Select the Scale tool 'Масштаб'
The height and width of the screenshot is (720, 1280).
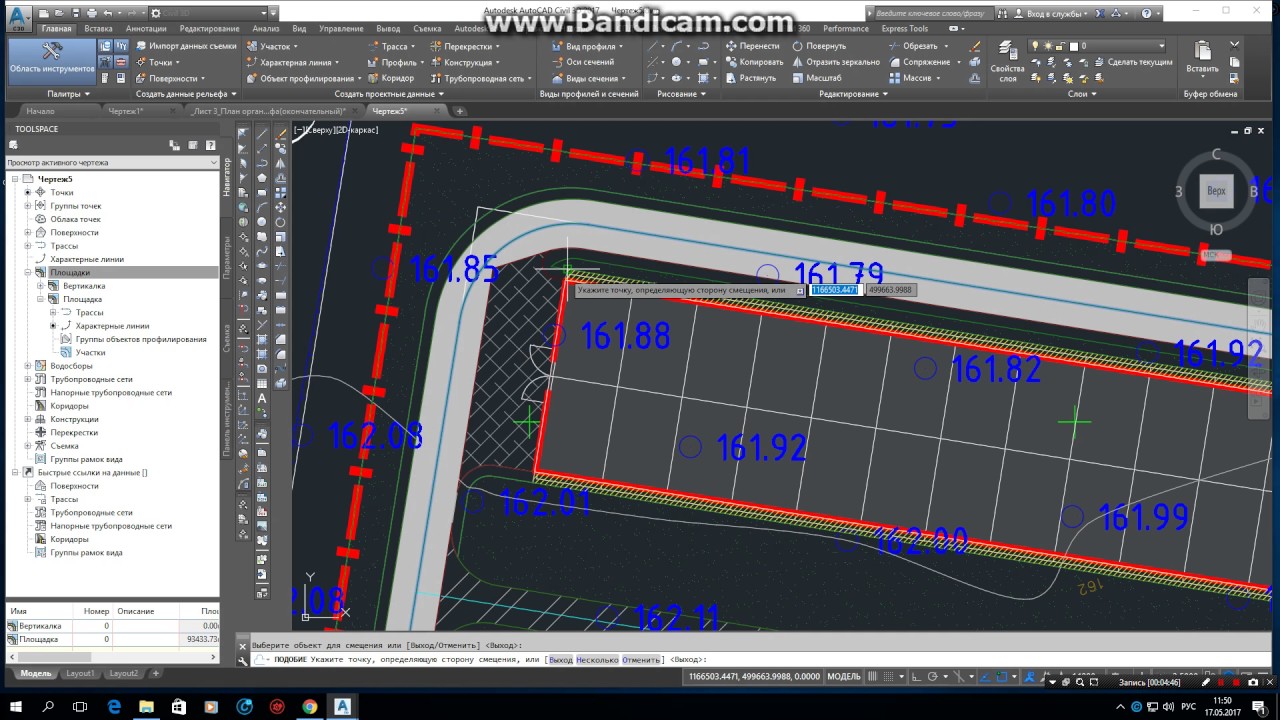pyautogui.click(x=816, y=78)
